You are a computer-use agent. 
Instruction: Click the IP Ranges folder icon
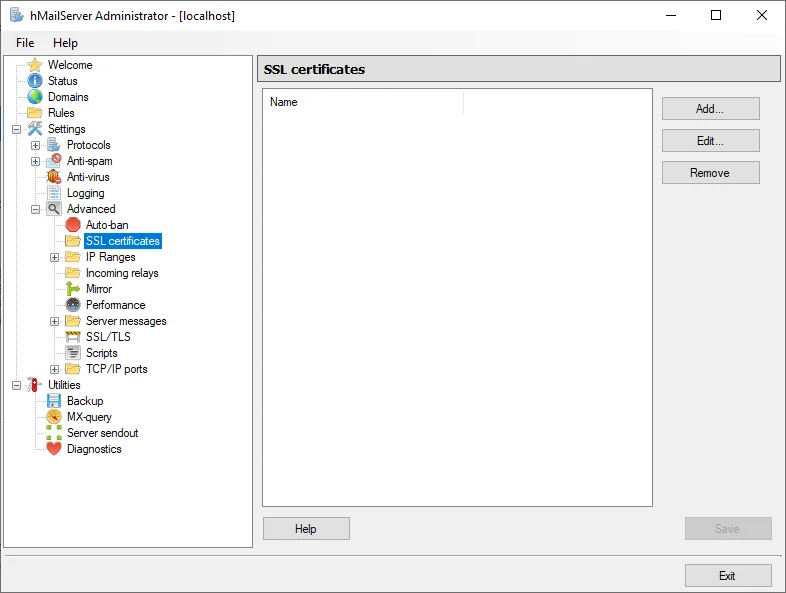tap(73, 257)
